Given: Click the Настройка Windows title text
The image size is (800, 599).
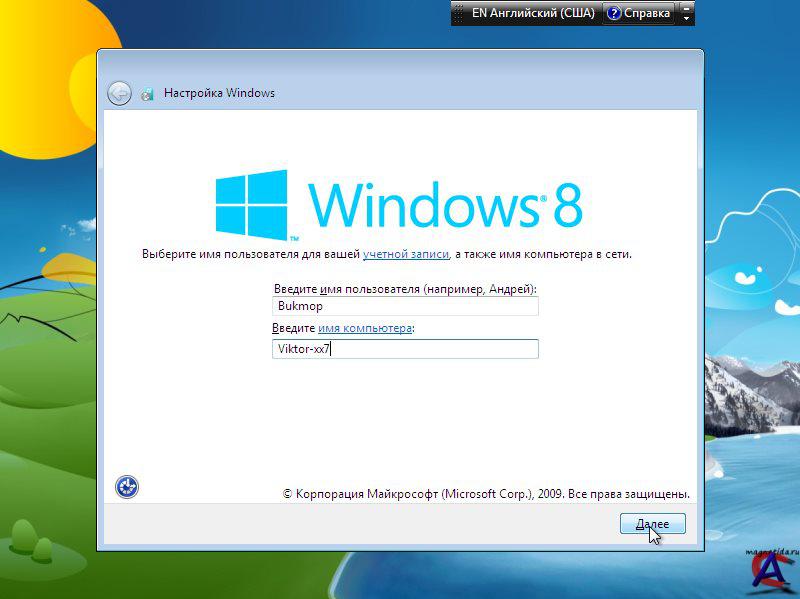Looking at the screenshot, I should (219, 94).
